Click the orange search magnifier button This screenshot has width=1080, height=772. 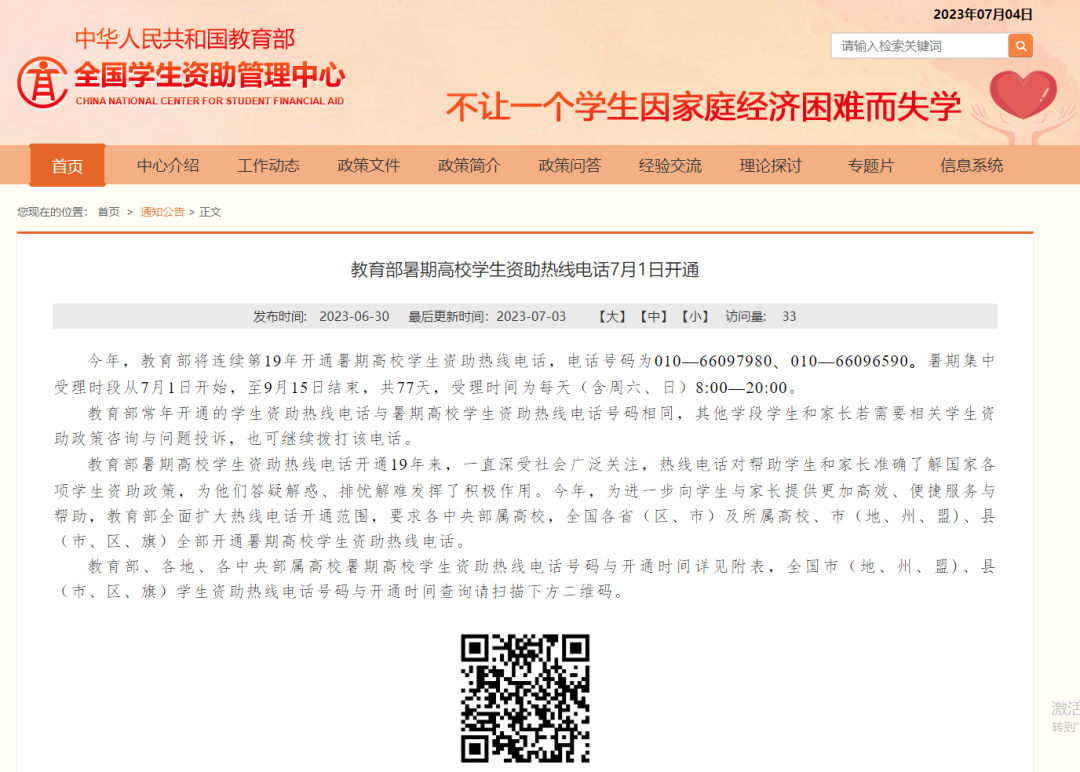point(1020,46)
